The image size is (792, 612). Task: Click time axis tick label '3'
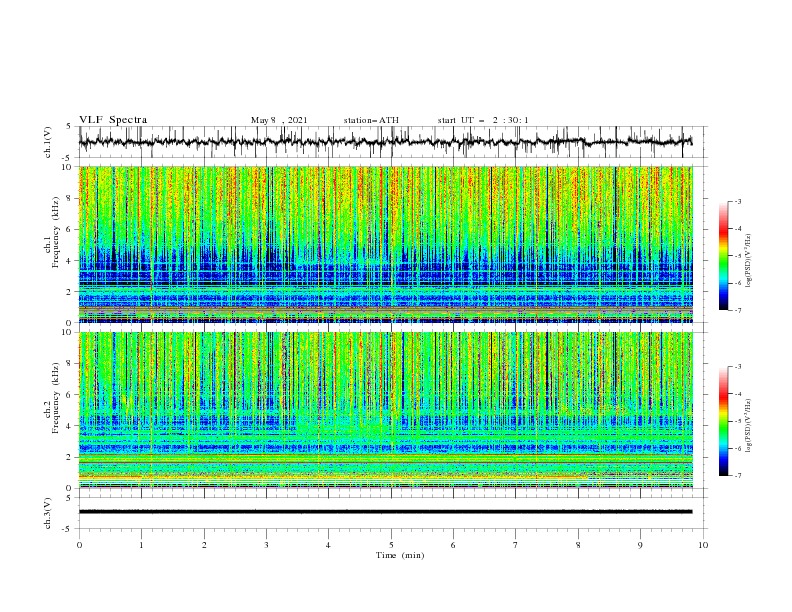point(266,545)
